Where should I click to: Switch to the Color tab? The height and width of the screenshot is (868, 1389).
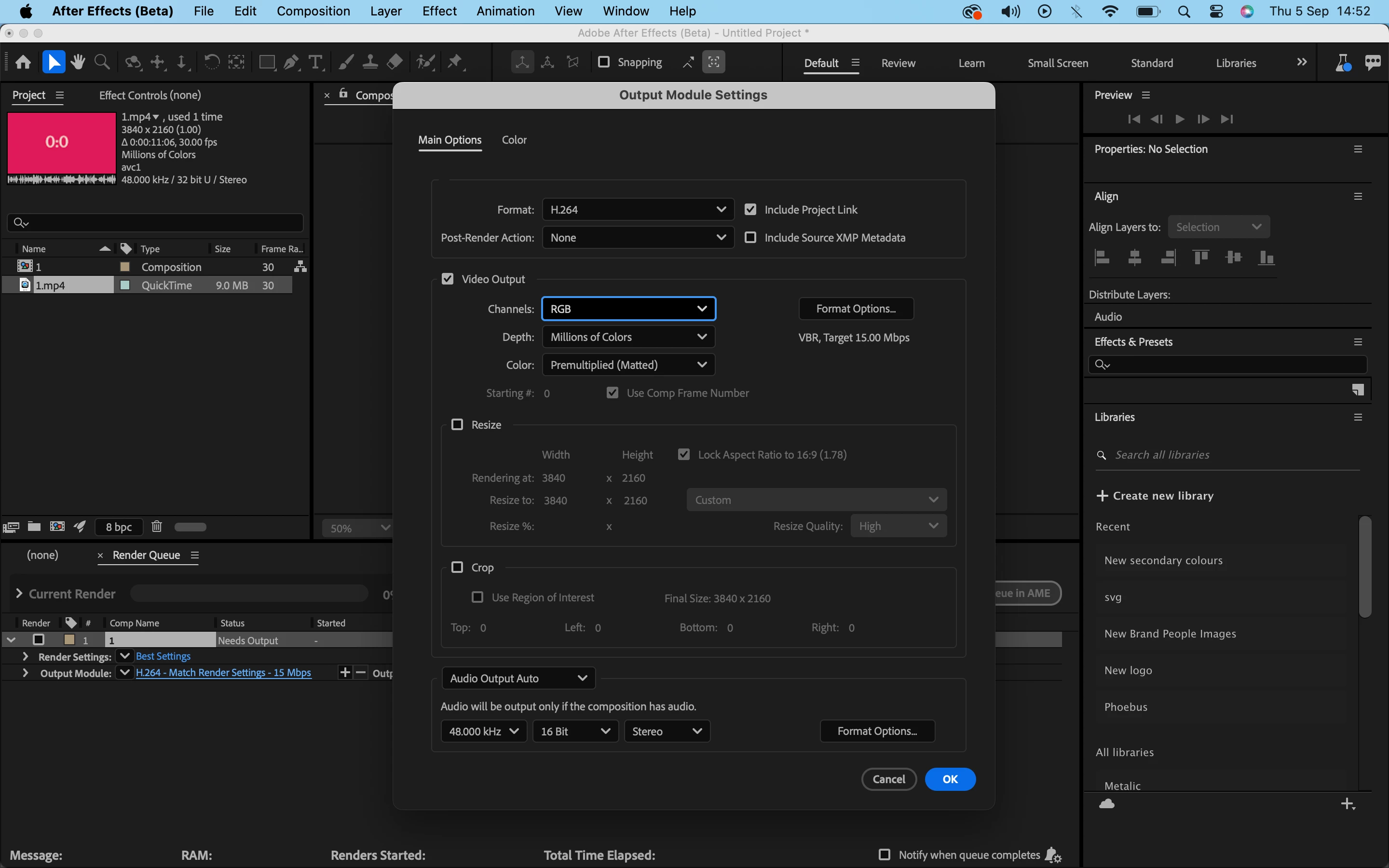coord(514,139)
